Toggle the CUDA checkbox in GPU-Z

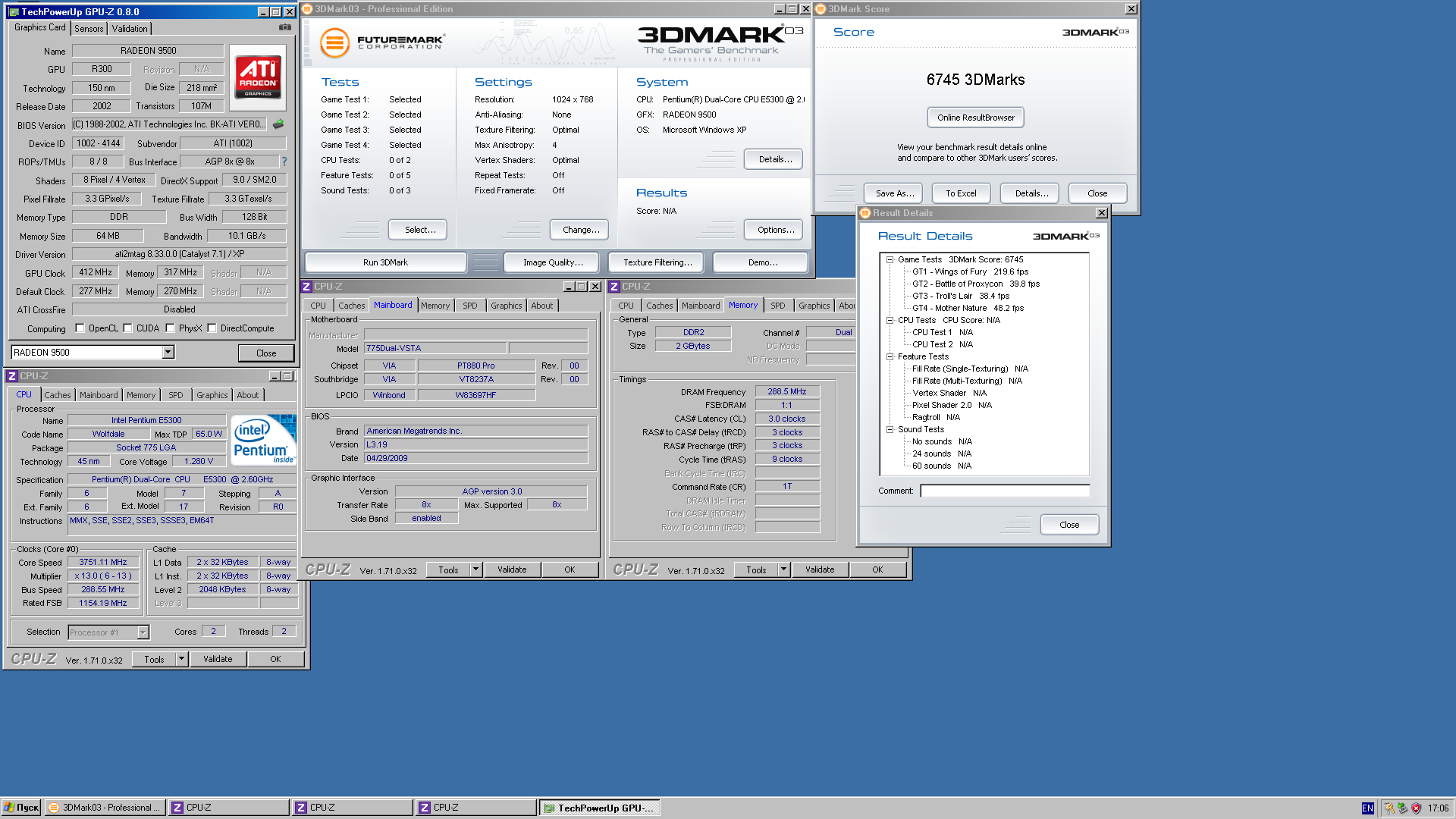point(127,328)
